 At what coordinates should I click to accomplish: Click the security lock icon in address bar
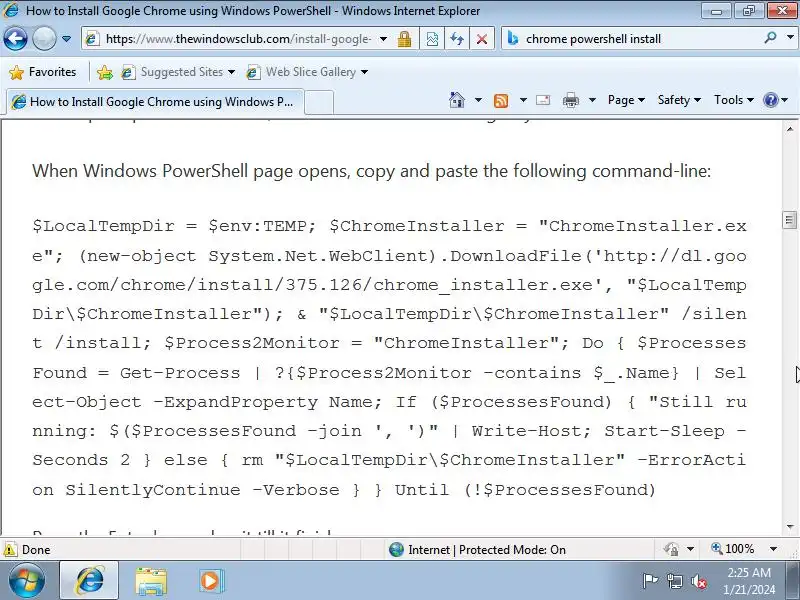click(405, 39)
